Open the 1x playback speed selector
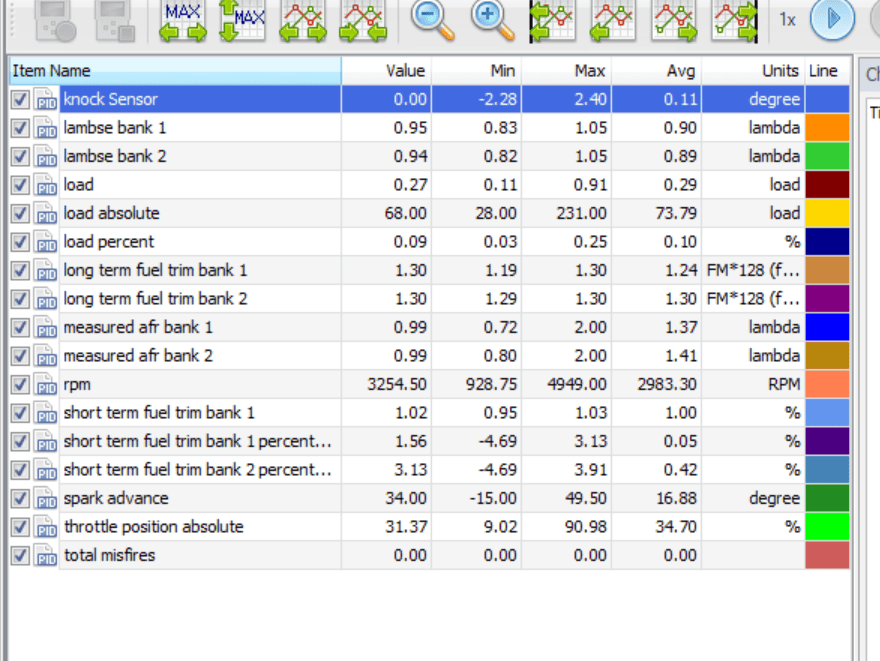This screenshot has width=880, height=661. click(787, 21)
